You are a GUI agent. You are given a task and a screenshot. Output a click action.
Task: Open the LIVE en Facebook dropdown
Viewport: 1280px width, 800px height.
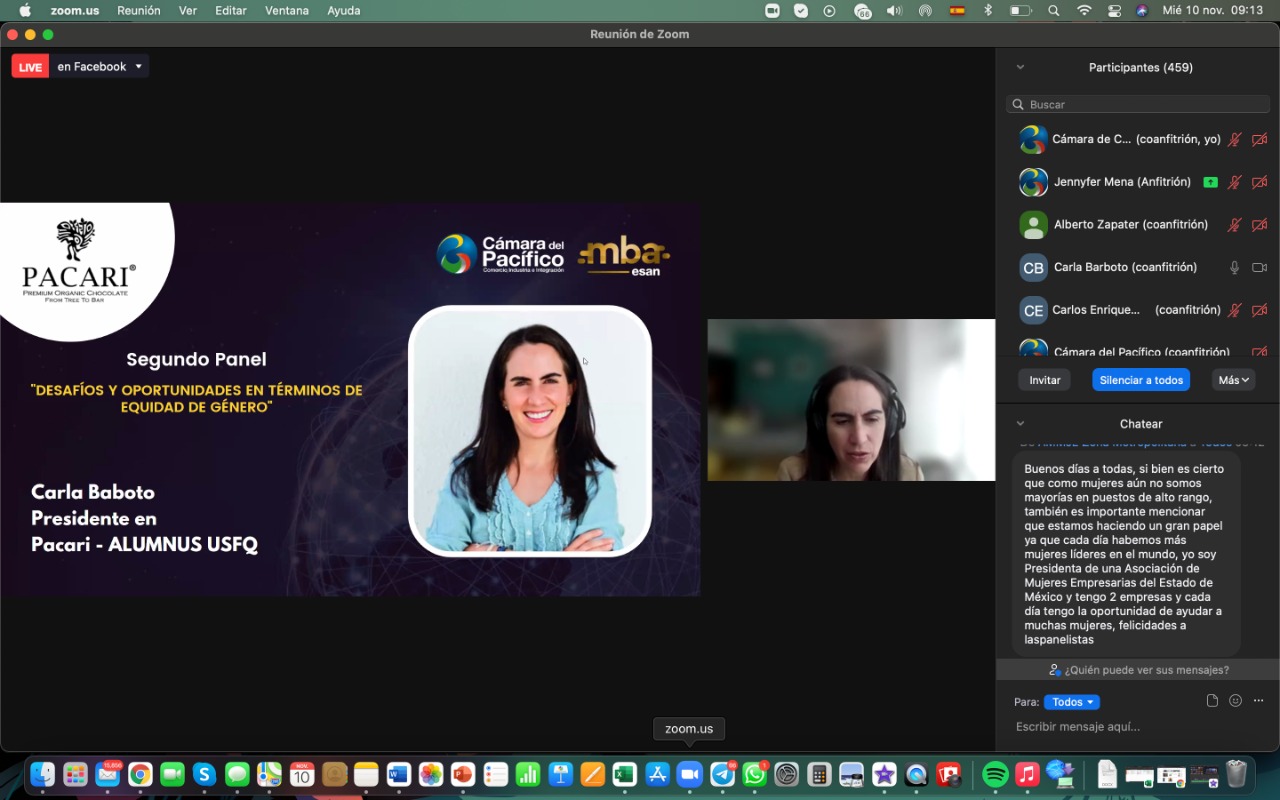tap(99, 67)
